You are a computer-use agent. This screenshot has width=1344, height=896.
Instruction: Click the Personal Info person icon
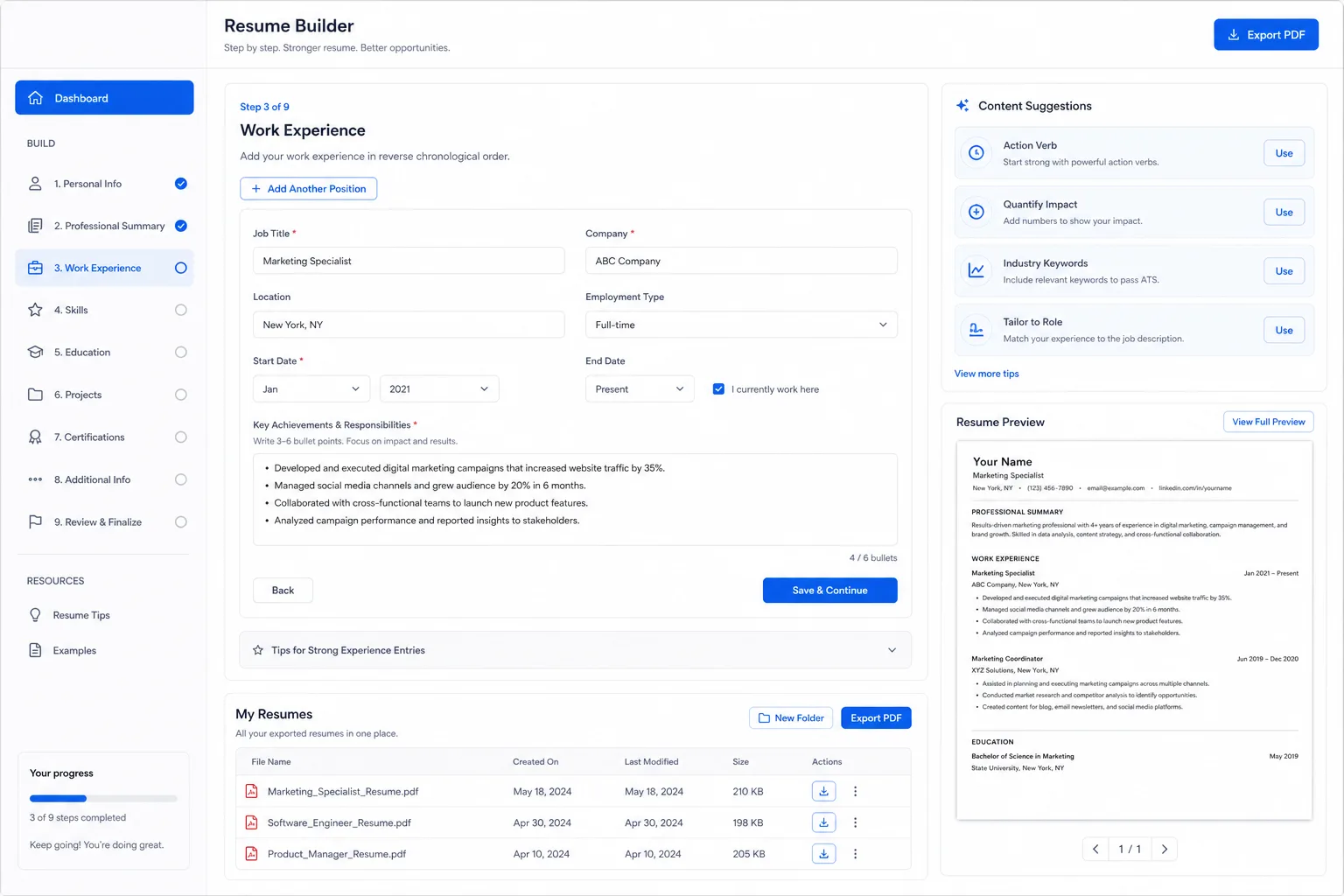tap(35, 184)
